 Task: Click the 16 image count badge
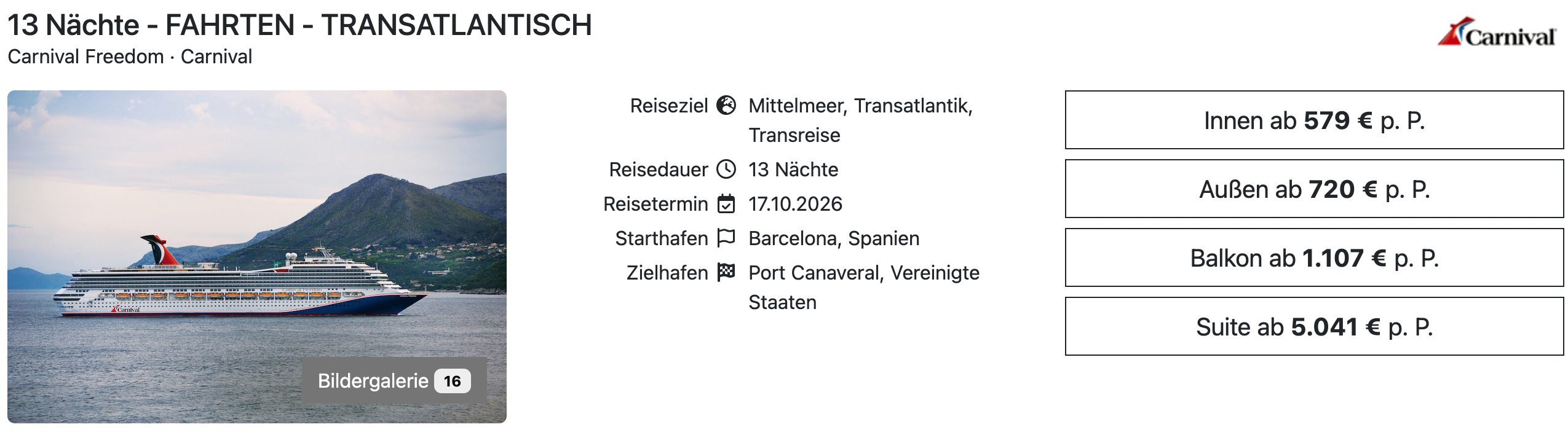[452, 381]
